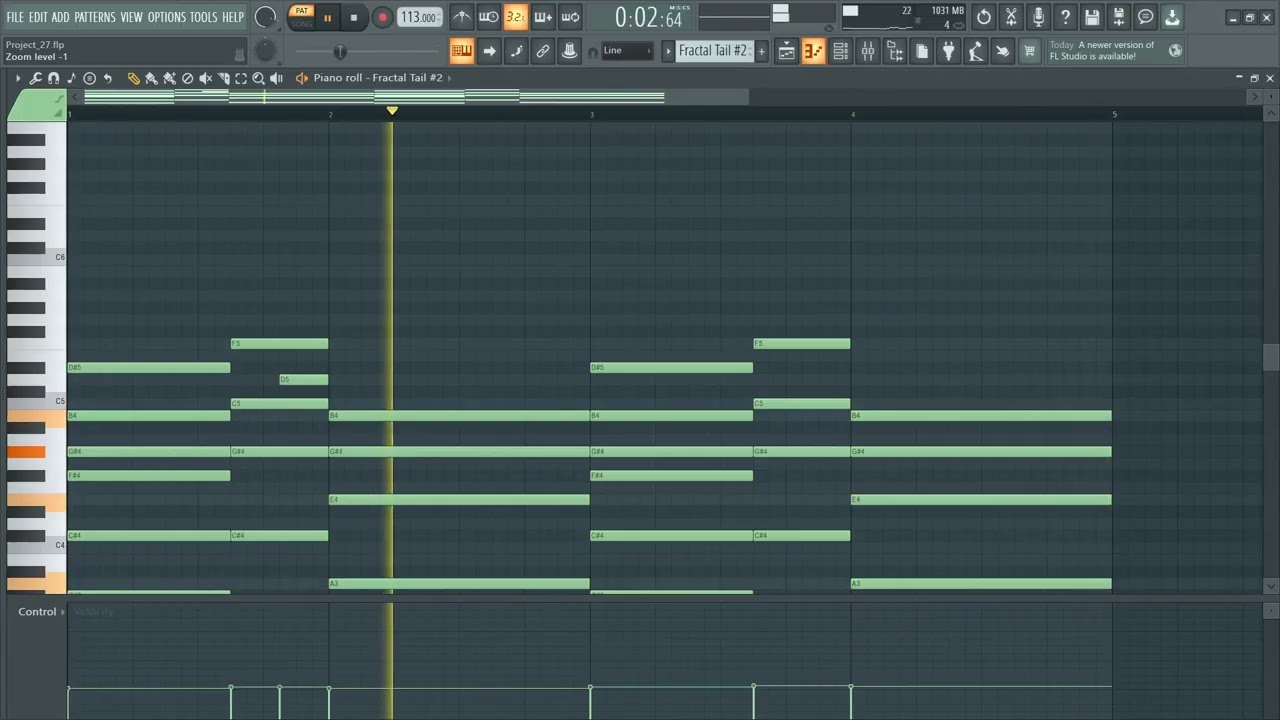Click the globe icon beside update notice
This screenshot has height=720, width=1280.
(x=1175, y=51)
